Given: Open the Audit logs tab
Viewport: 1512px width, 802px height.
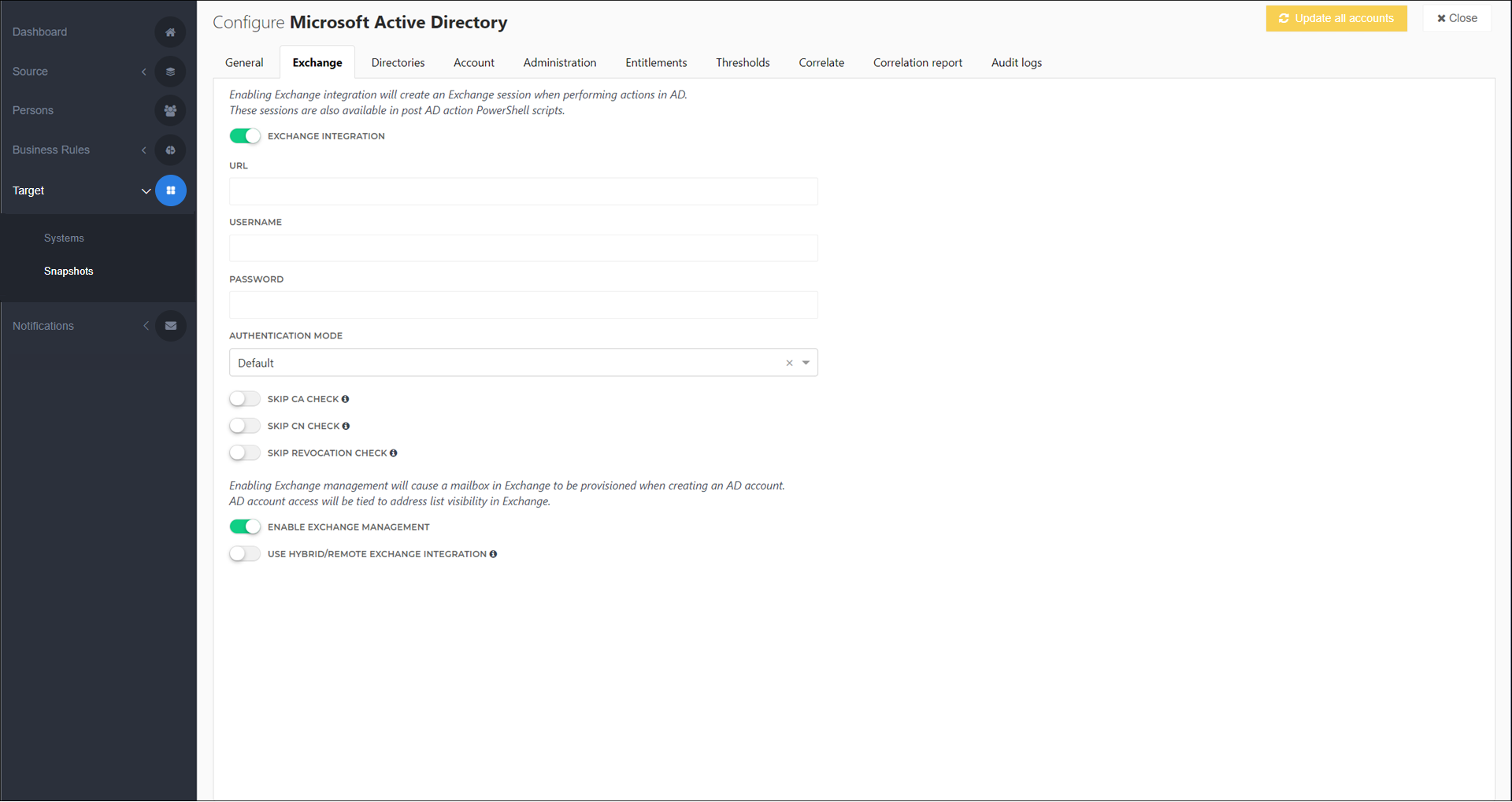Looking at the screenshot, I should [1017, 63].
